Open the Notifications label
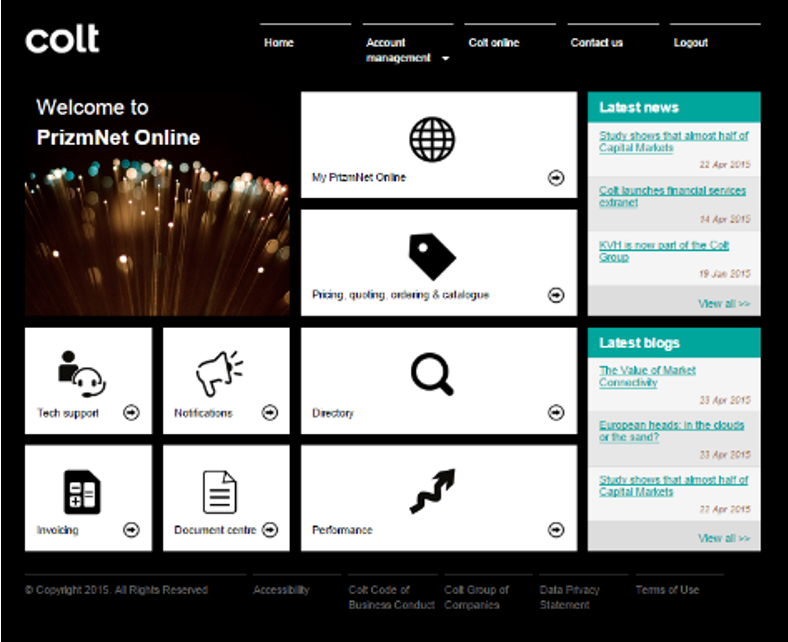 coord(203,413)
